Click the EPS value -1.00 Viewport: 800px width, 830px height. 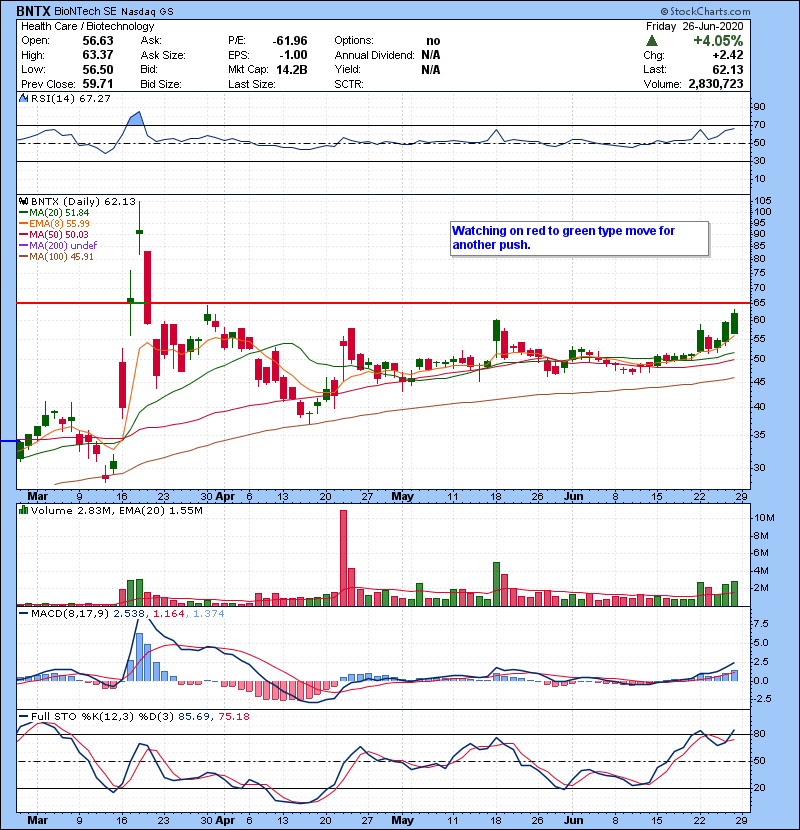tap(293, 55)
